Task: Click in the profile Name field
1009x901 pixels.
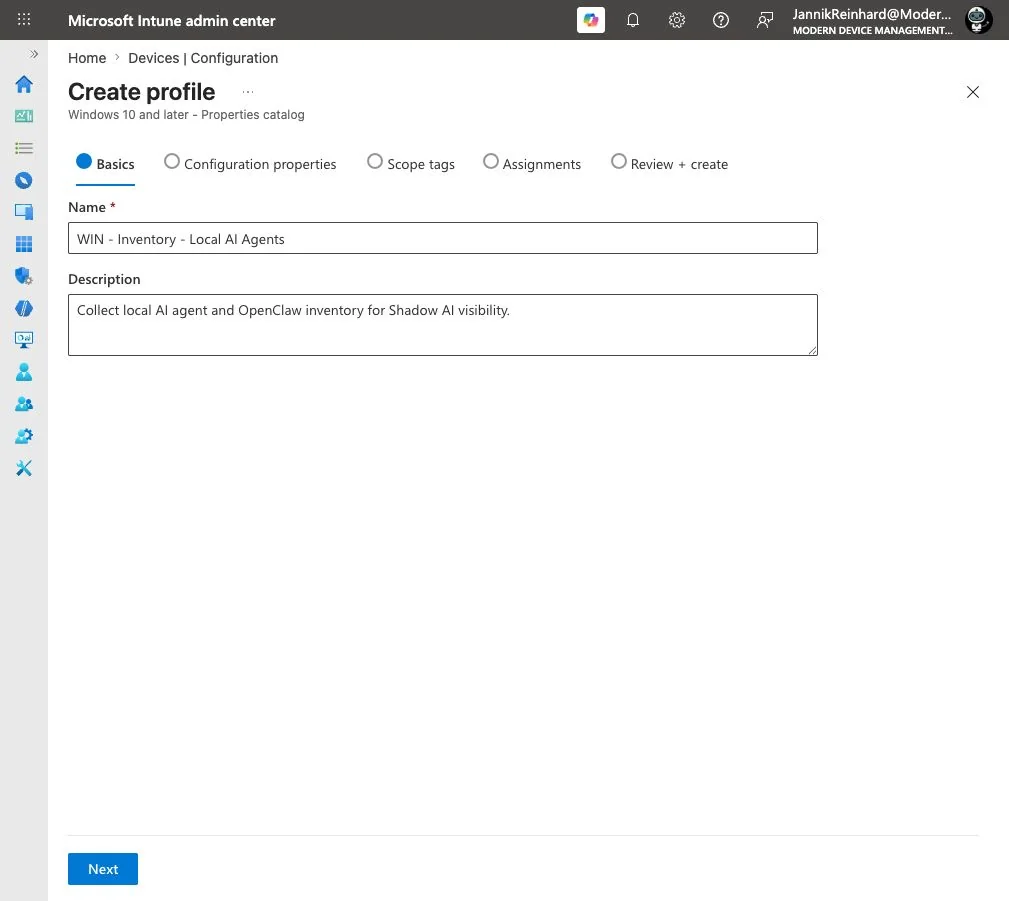Action: [443, 238]
